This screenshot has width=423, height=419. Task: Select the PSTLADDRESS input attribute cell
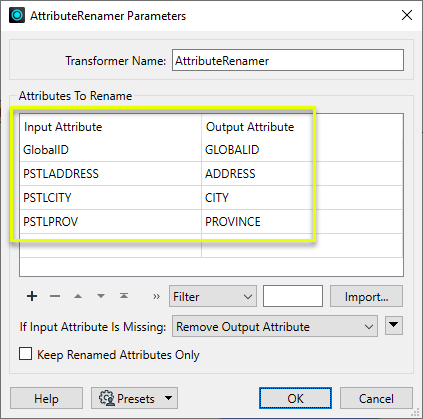tap(110, 174)
